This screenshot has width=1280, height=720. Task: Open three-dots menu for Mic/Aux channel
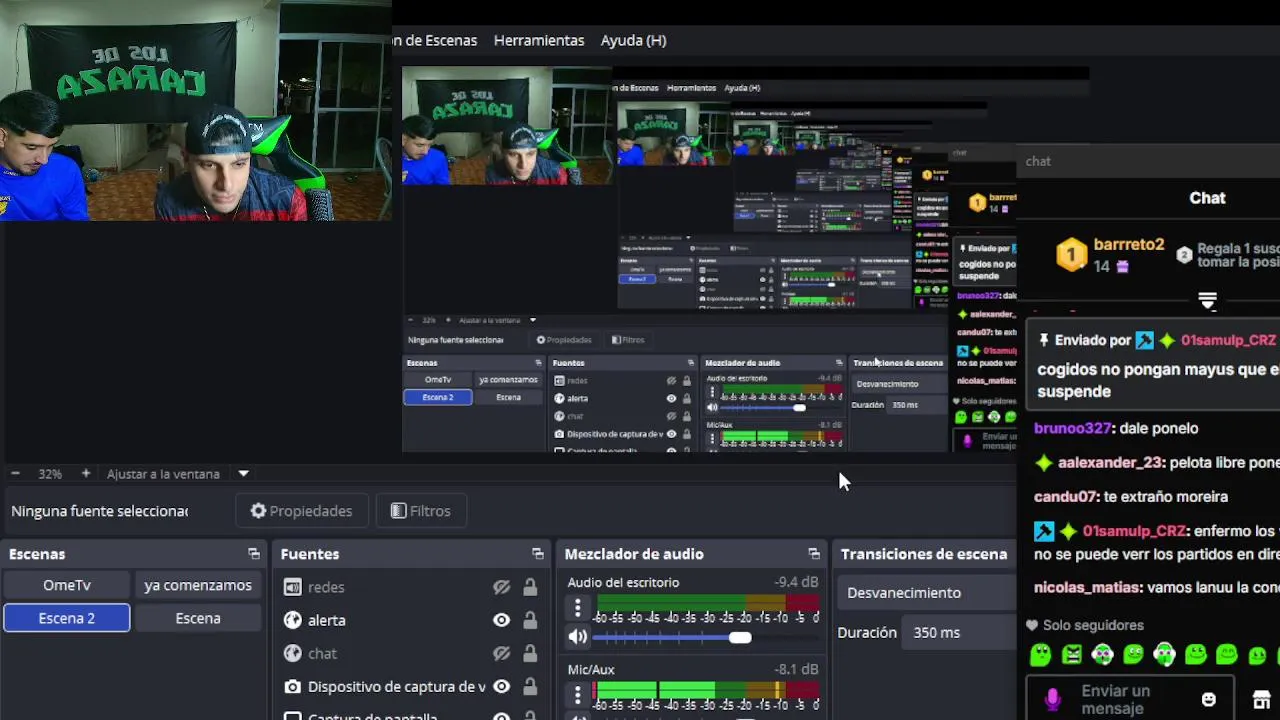tap(577, 694)
